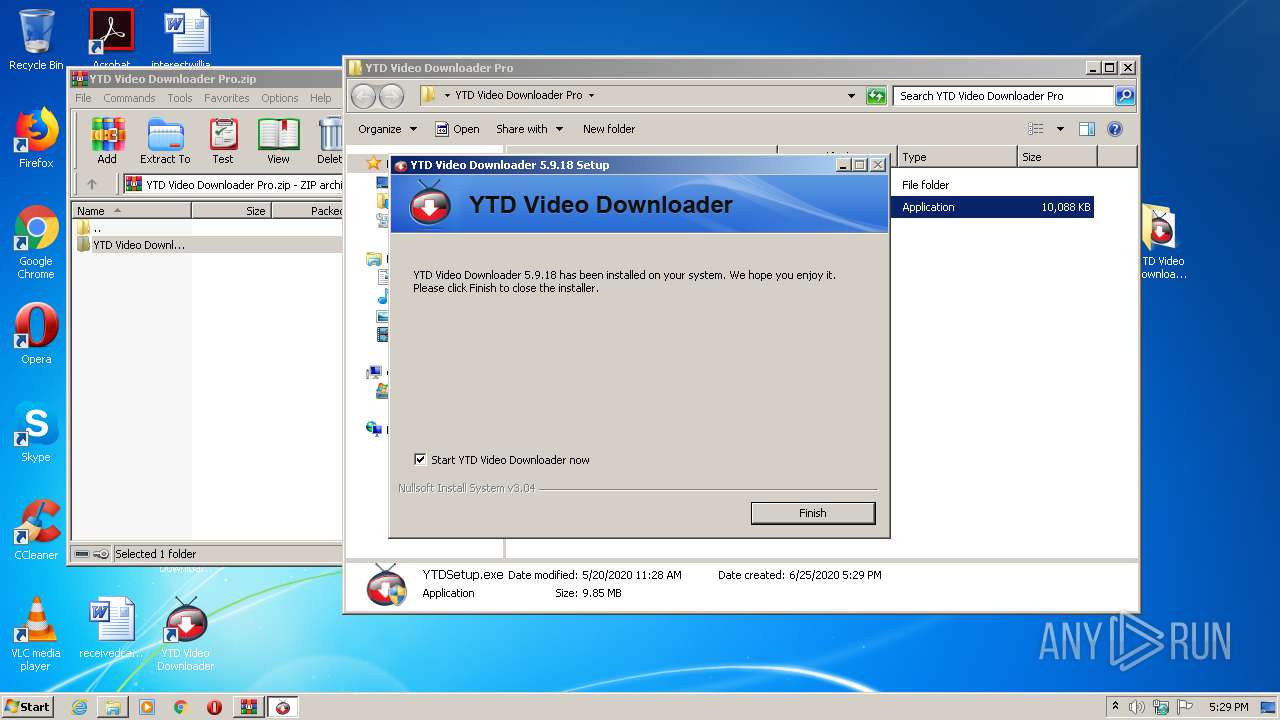
Task: Click the Add icon in WinRAR toolbar
Action: click(107, 141)
